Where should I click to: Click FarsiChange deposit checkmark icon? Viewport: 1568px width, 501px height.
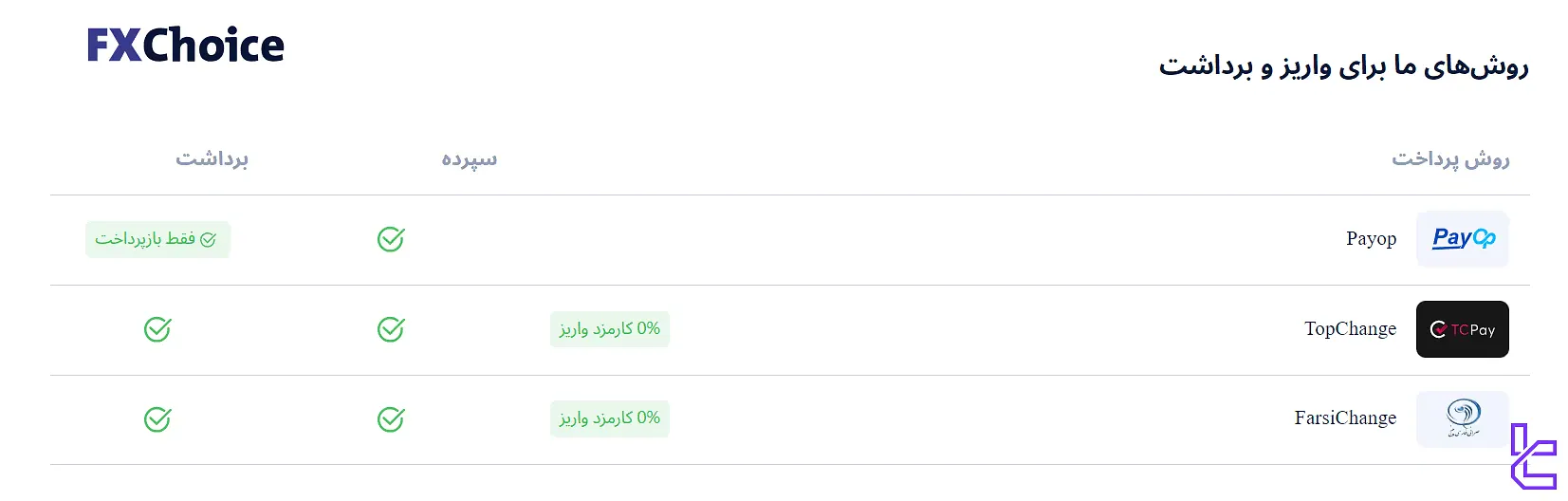coord(391,419)
